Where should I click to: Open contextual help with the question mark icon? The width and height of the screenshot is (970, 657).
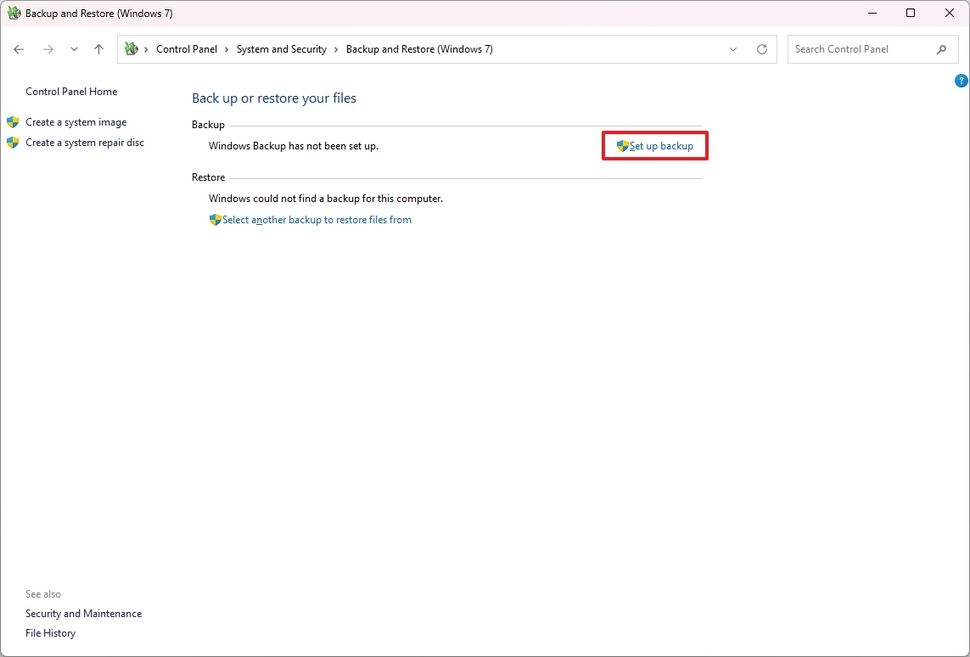960,80
